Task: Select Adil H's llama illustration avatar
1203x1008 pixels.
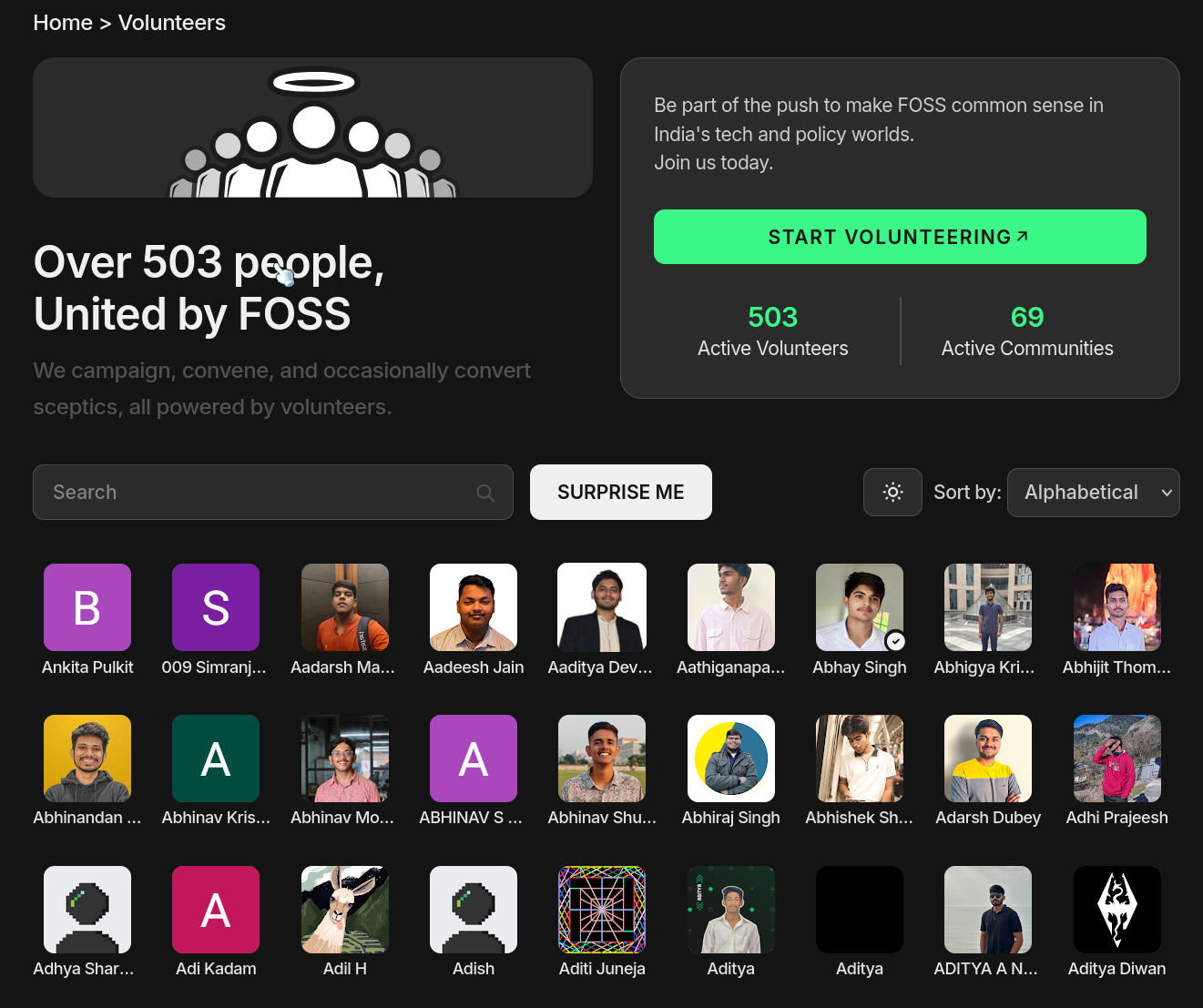Action: 345,910
